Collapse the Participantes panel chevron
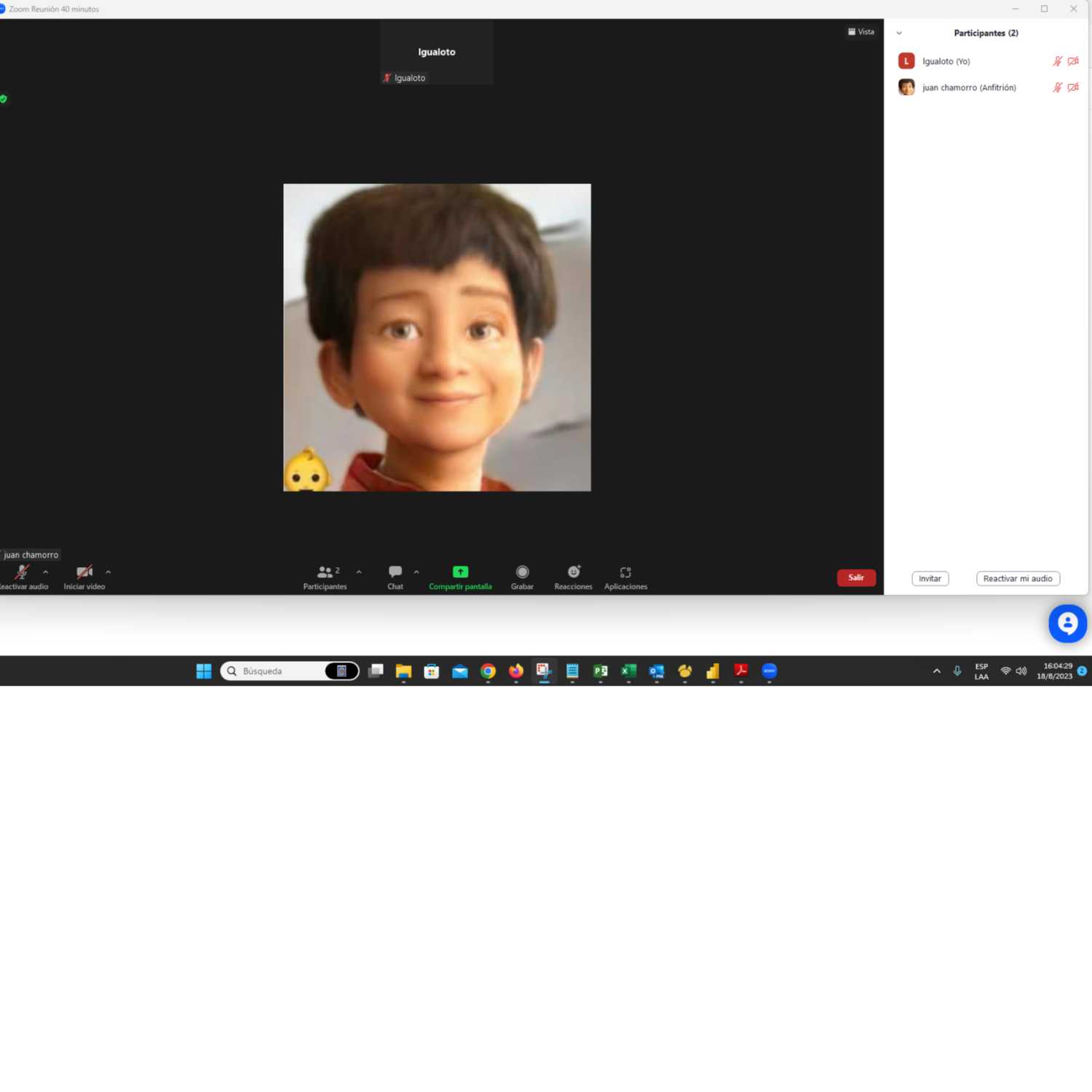Viewport: 1092px width, 1092px height. click(x=899, y=33)
